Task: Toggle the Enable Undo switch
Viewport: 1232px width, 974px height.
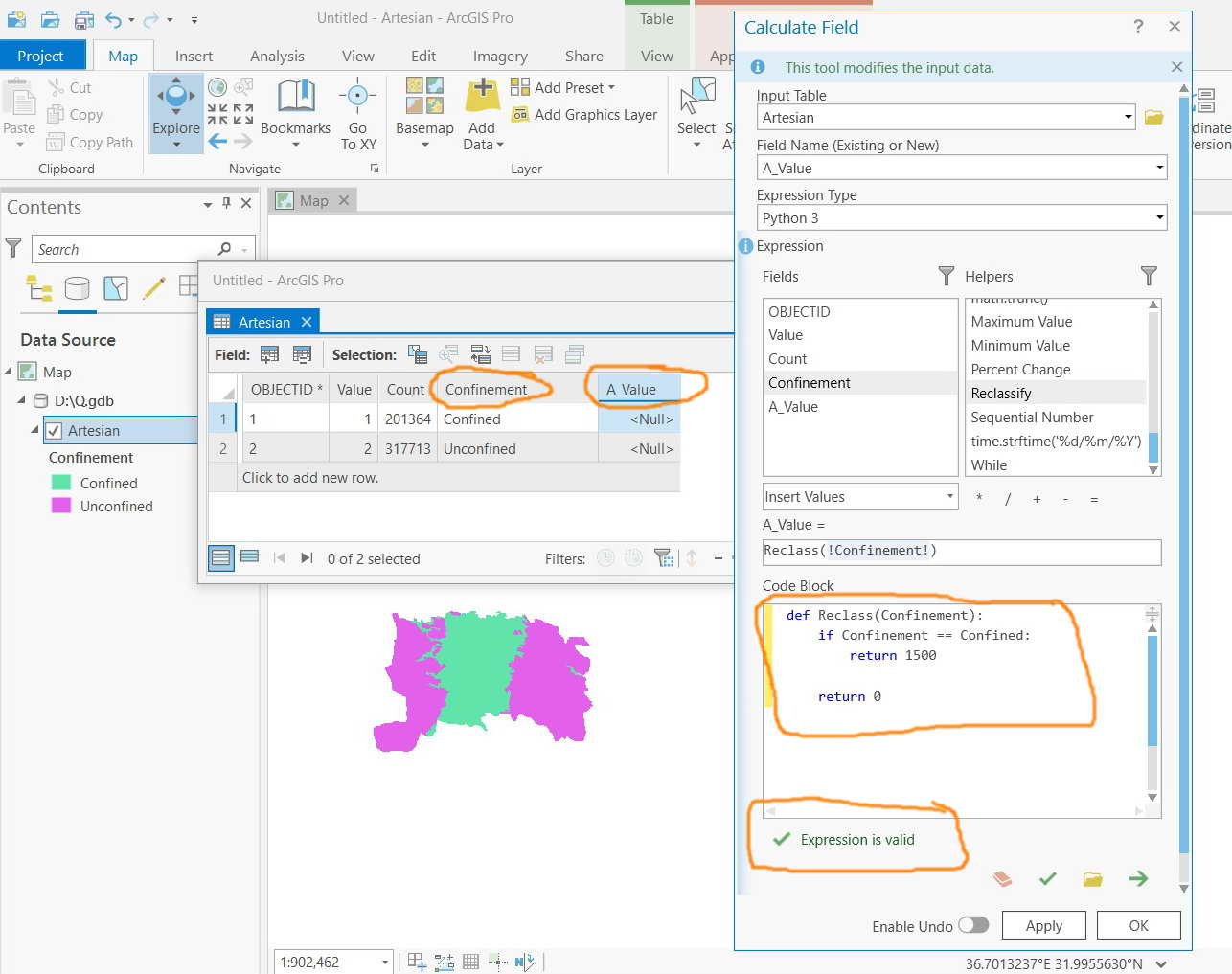Action: tap(973, 925)
